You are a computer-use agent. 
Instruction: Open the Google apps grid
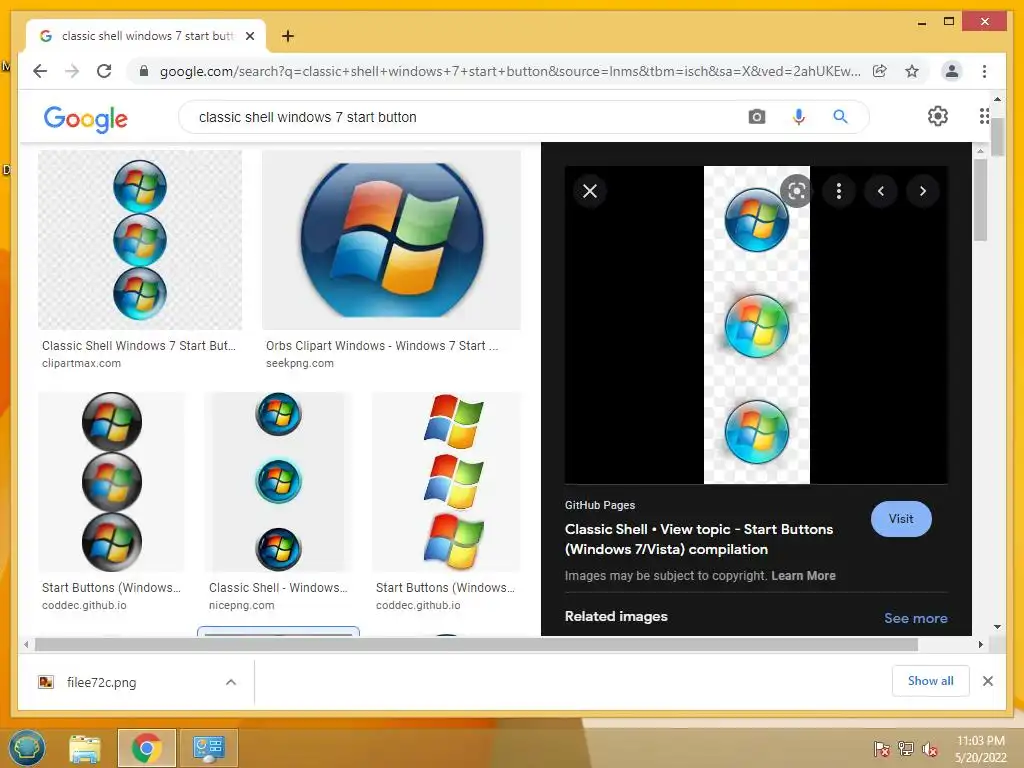point(984,116)
